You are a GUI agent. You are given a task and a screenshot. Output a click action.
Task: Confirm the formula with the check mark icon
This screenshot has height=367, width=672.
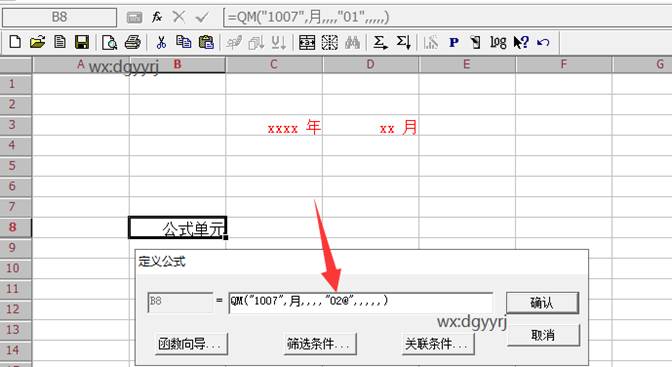(201, 17)
